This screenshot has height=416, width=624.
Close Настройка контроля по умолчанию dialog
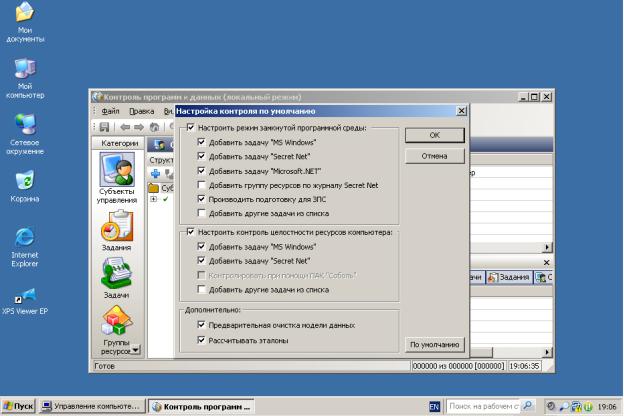461,111
